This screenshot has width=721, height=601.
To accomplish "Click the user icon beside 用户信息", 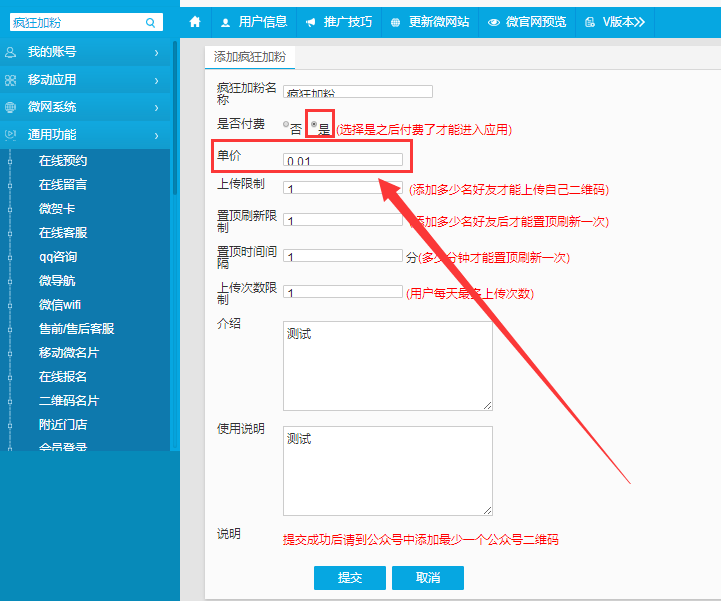I will coord(225,23).
